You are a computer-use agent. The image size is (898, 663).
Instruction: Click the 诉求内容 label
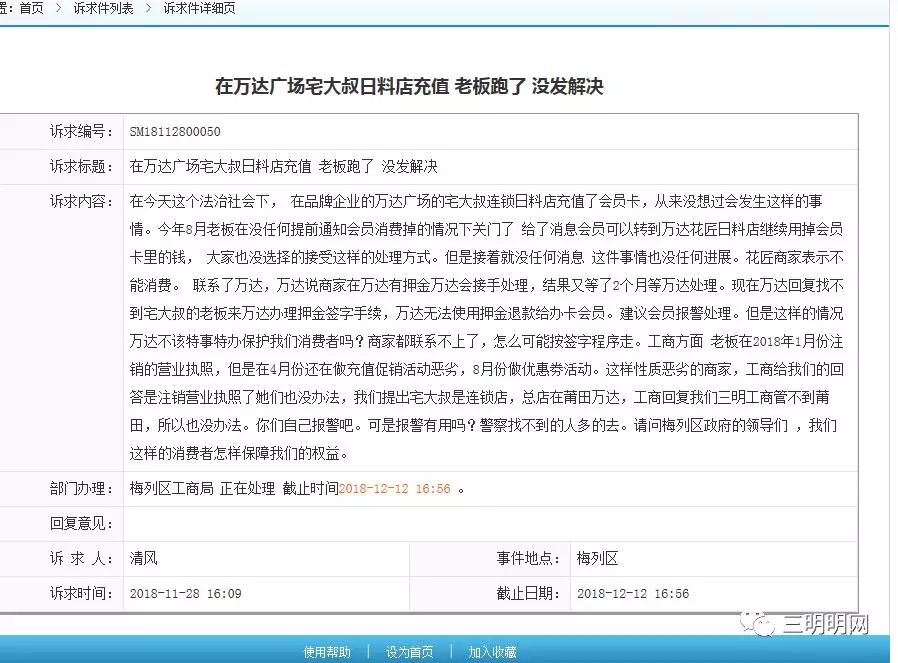pos(81,202)
